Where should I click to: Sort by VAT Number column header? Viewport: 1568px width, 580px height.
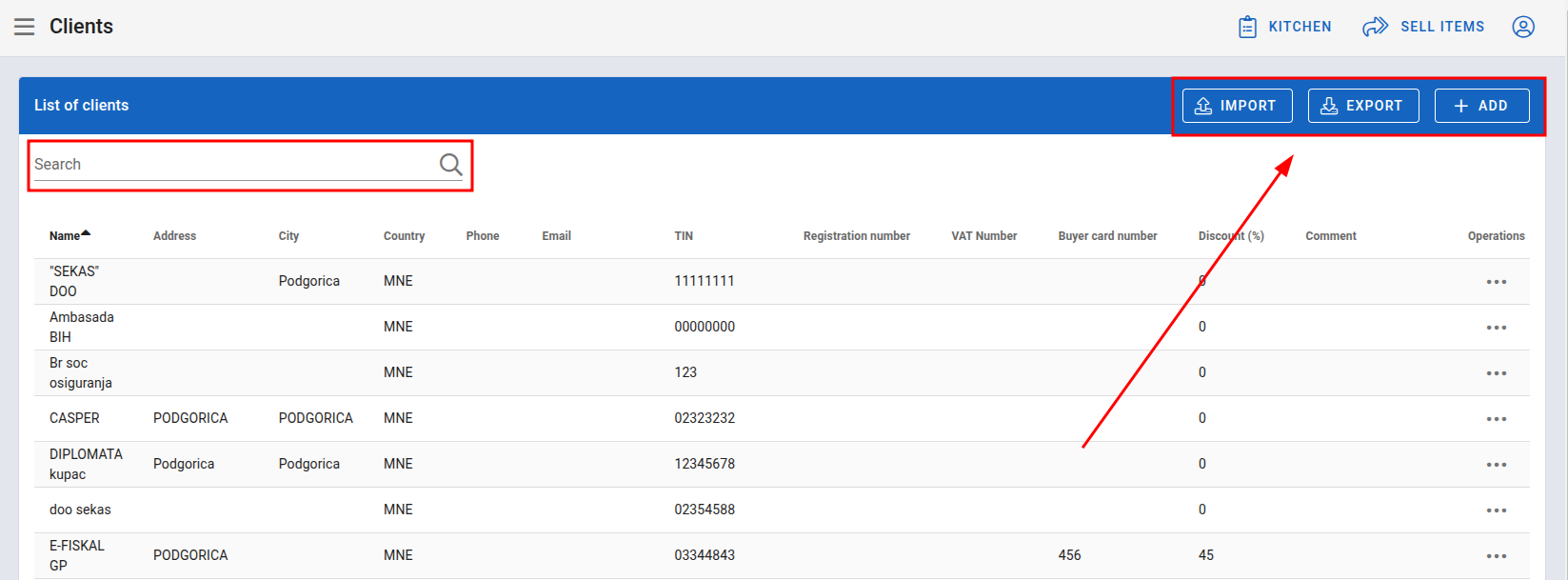[x=983, y=236]
